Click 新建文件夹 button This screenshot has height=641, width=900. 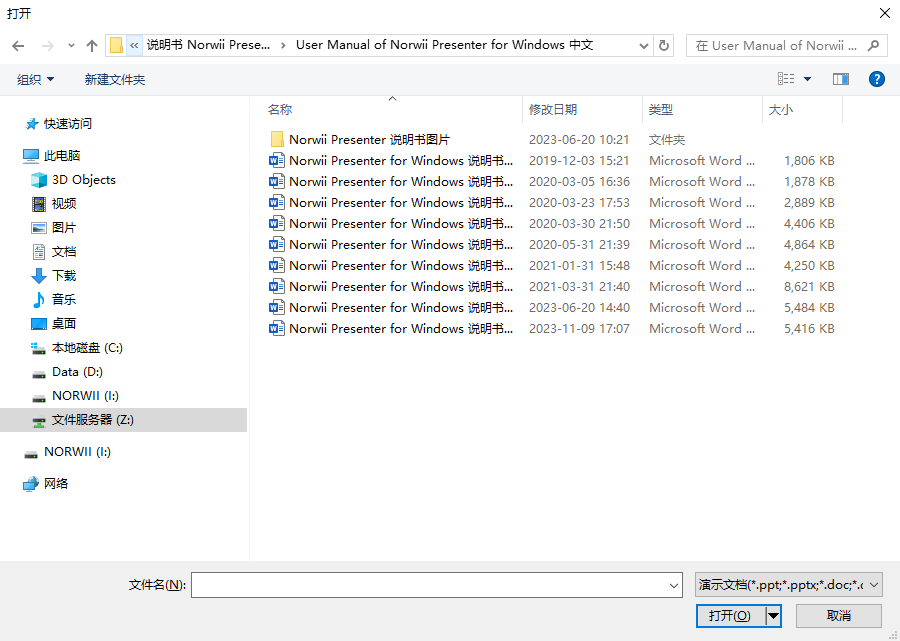coord(115,79)
